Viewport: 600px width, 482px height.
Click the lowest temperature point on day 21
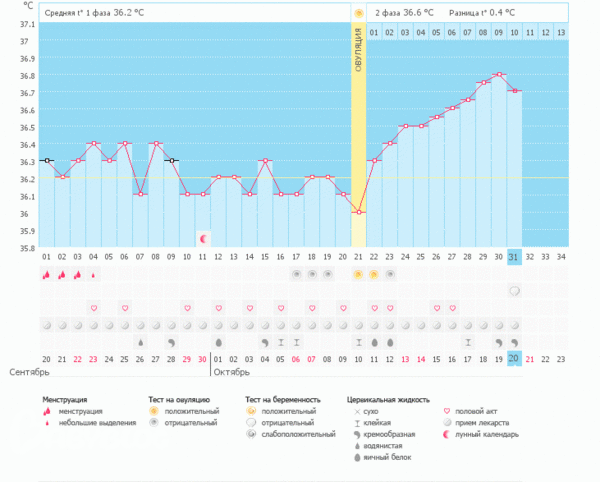click(359, 212)
